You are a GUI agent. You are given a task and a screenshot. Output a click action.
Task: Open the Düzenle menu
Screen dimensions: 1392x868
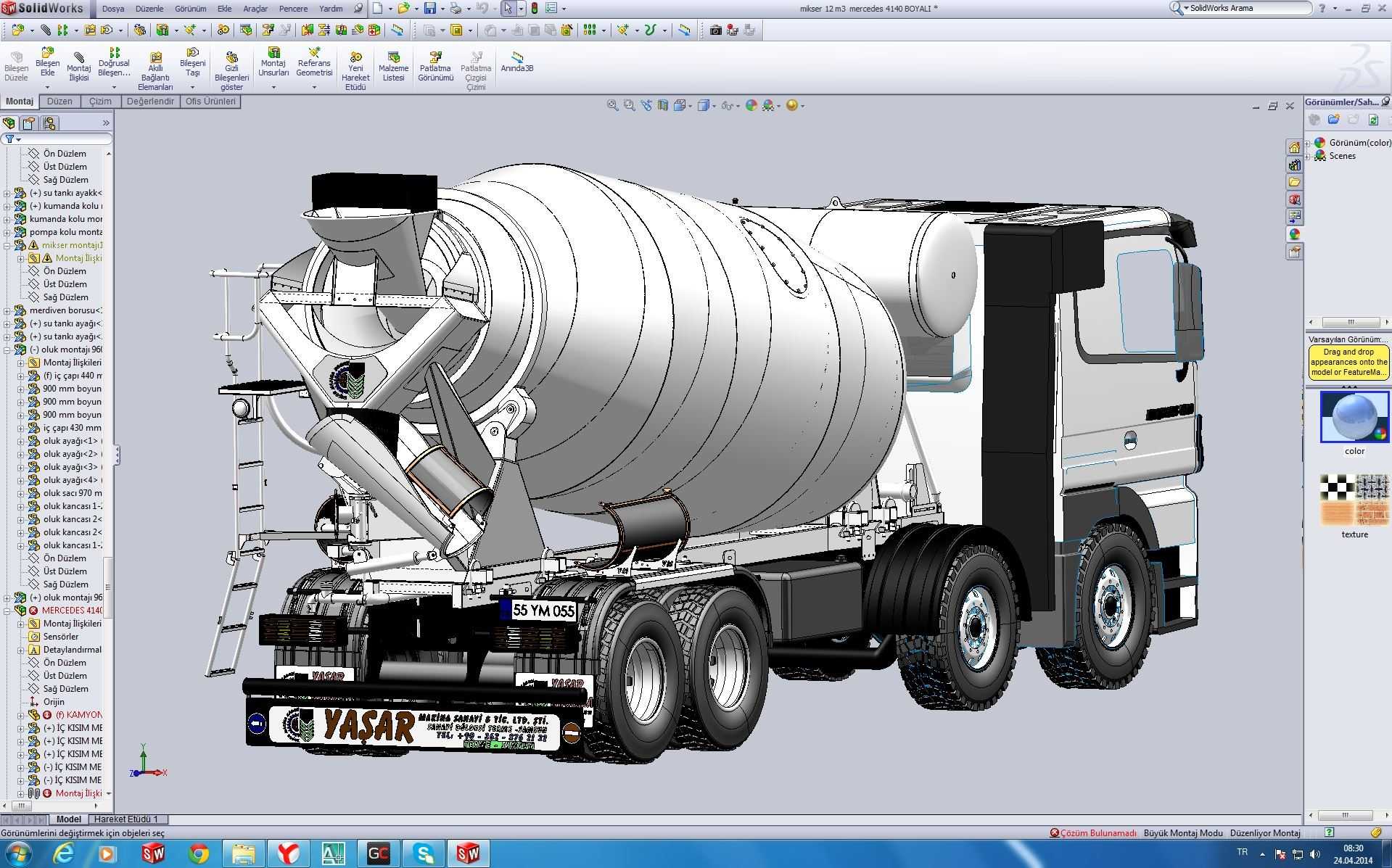149,9
